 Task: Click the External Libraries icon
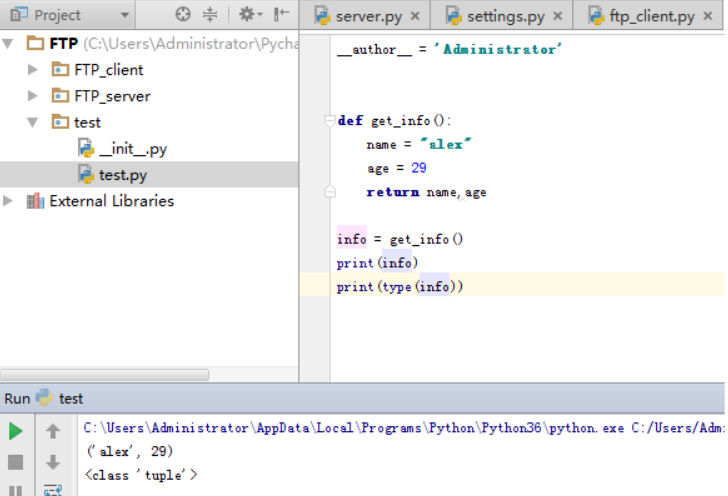pyautogui.click(x=35, y=201)
